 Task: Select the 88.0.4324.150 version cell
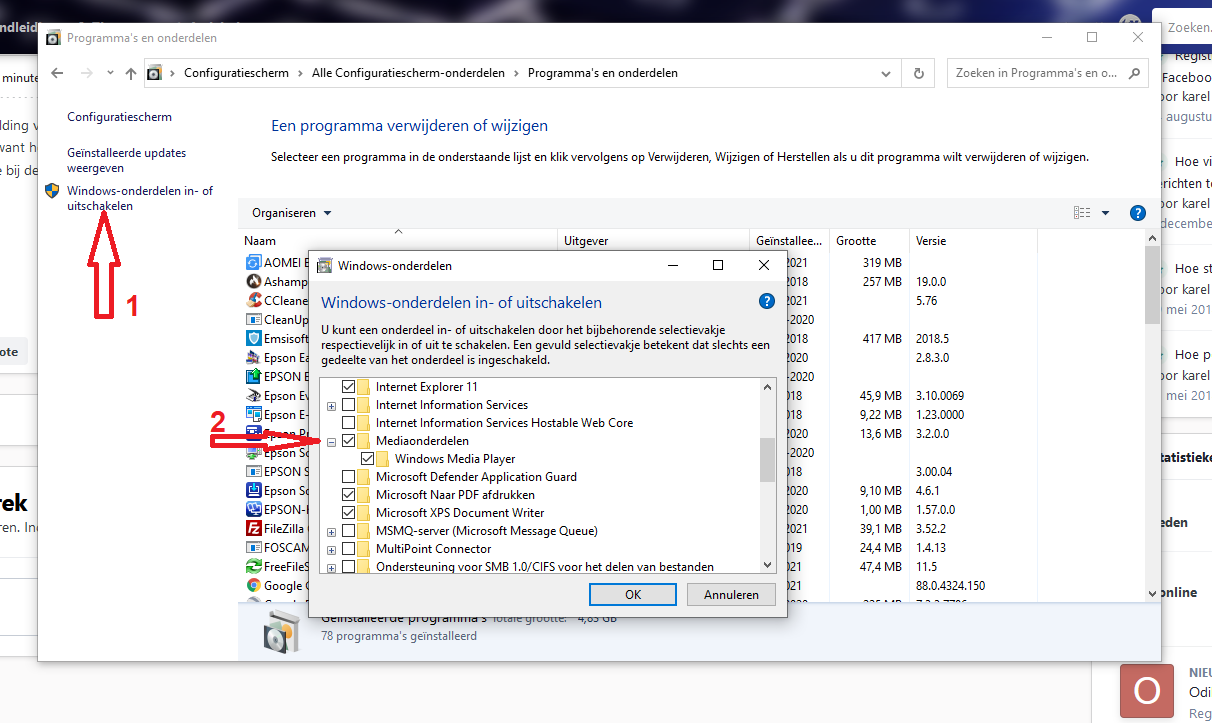[x=951, y=585]
